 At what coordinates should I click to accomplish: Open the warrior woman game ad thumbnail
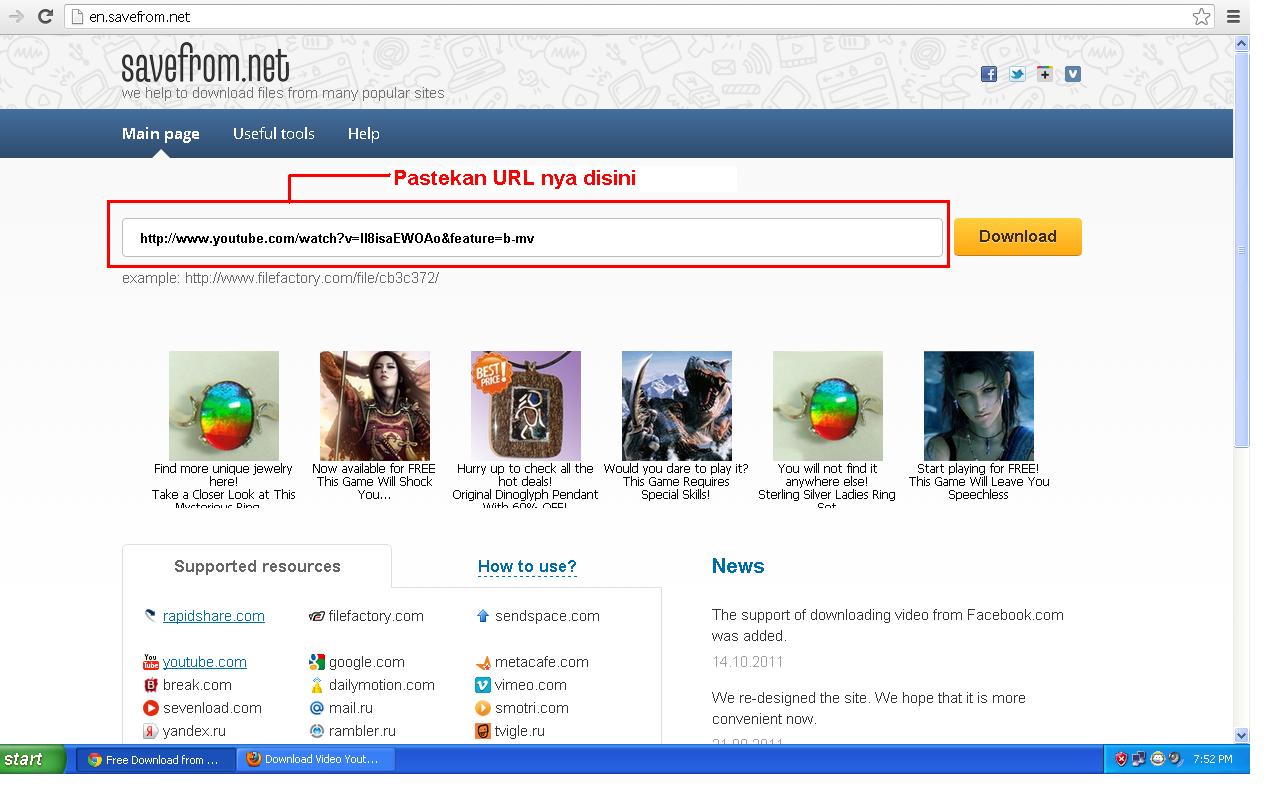(375, 406)
